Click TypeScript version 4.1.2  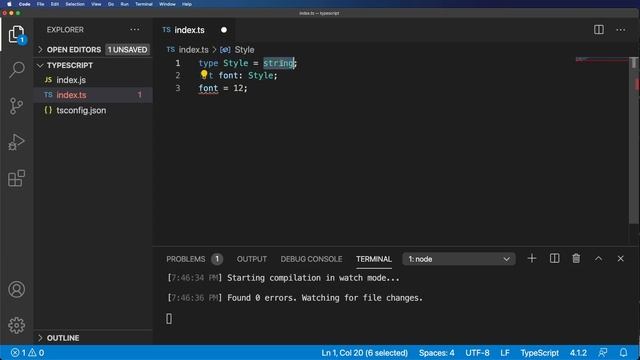point(578,353)
